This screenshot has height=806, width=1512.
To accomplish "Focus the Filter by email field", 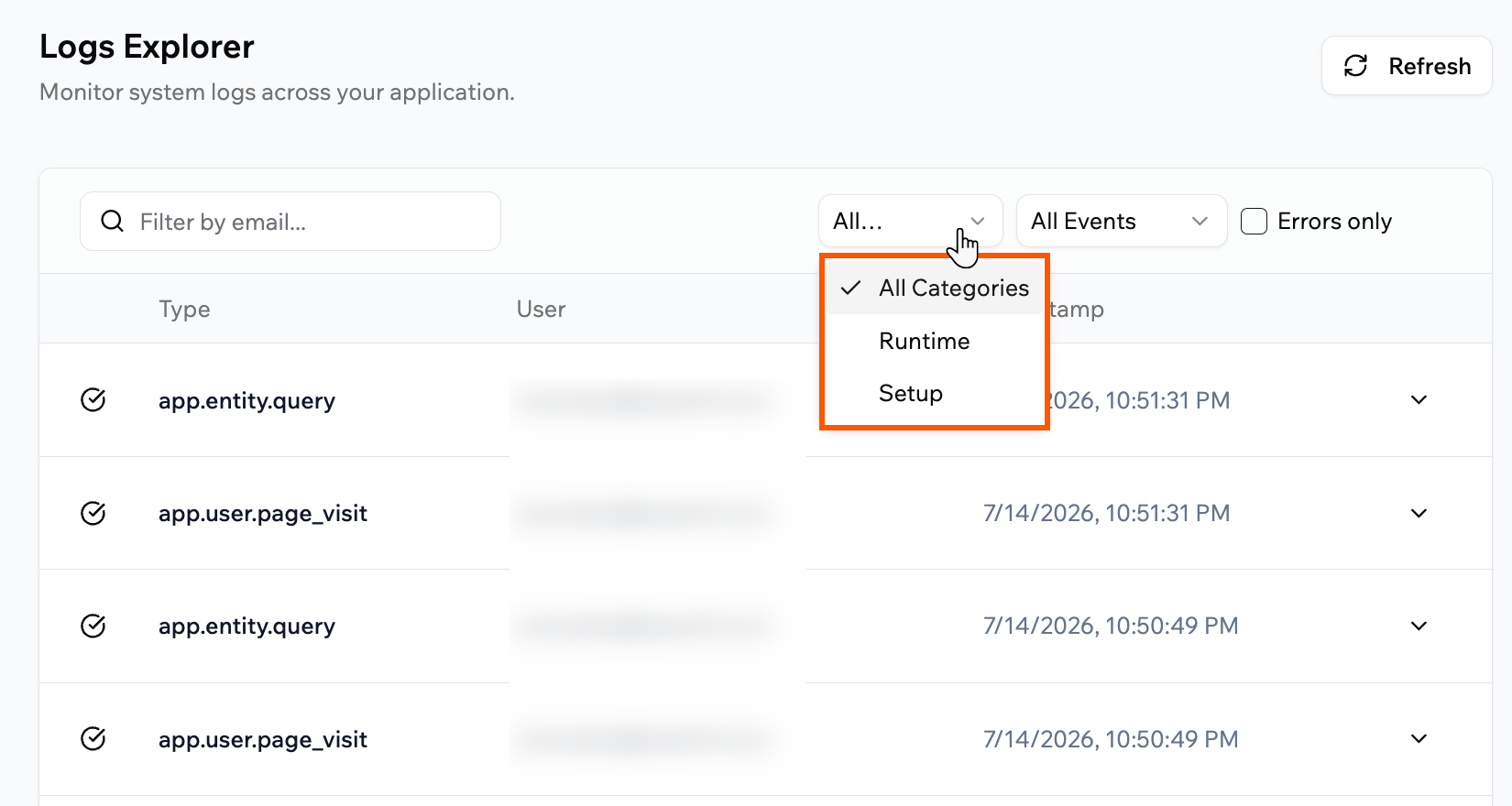I will (290, 222).
